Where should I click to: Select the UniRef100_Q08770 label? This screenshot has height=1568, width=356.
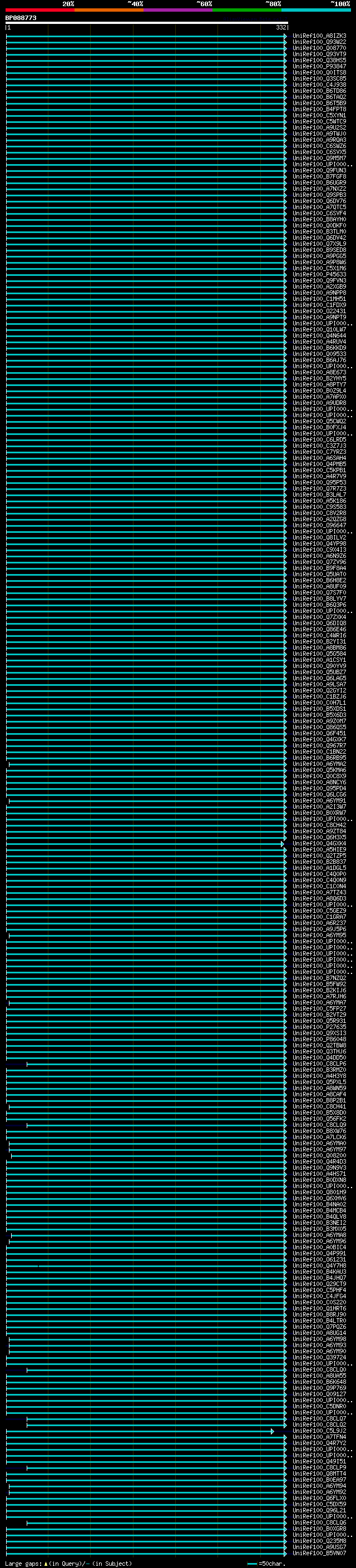(319, 49)
